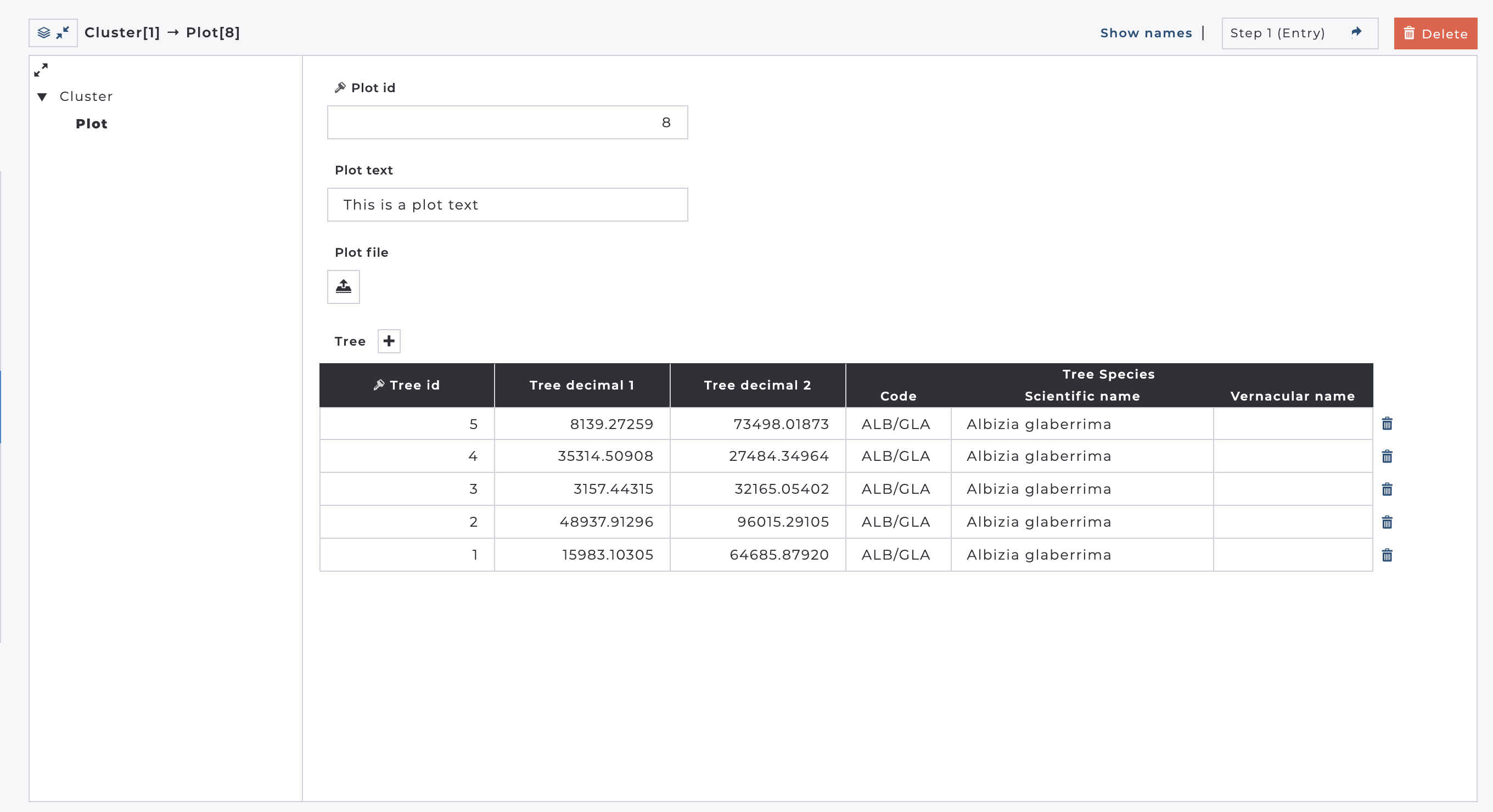Click the key icon in the Tree id column header

point(380,385)
